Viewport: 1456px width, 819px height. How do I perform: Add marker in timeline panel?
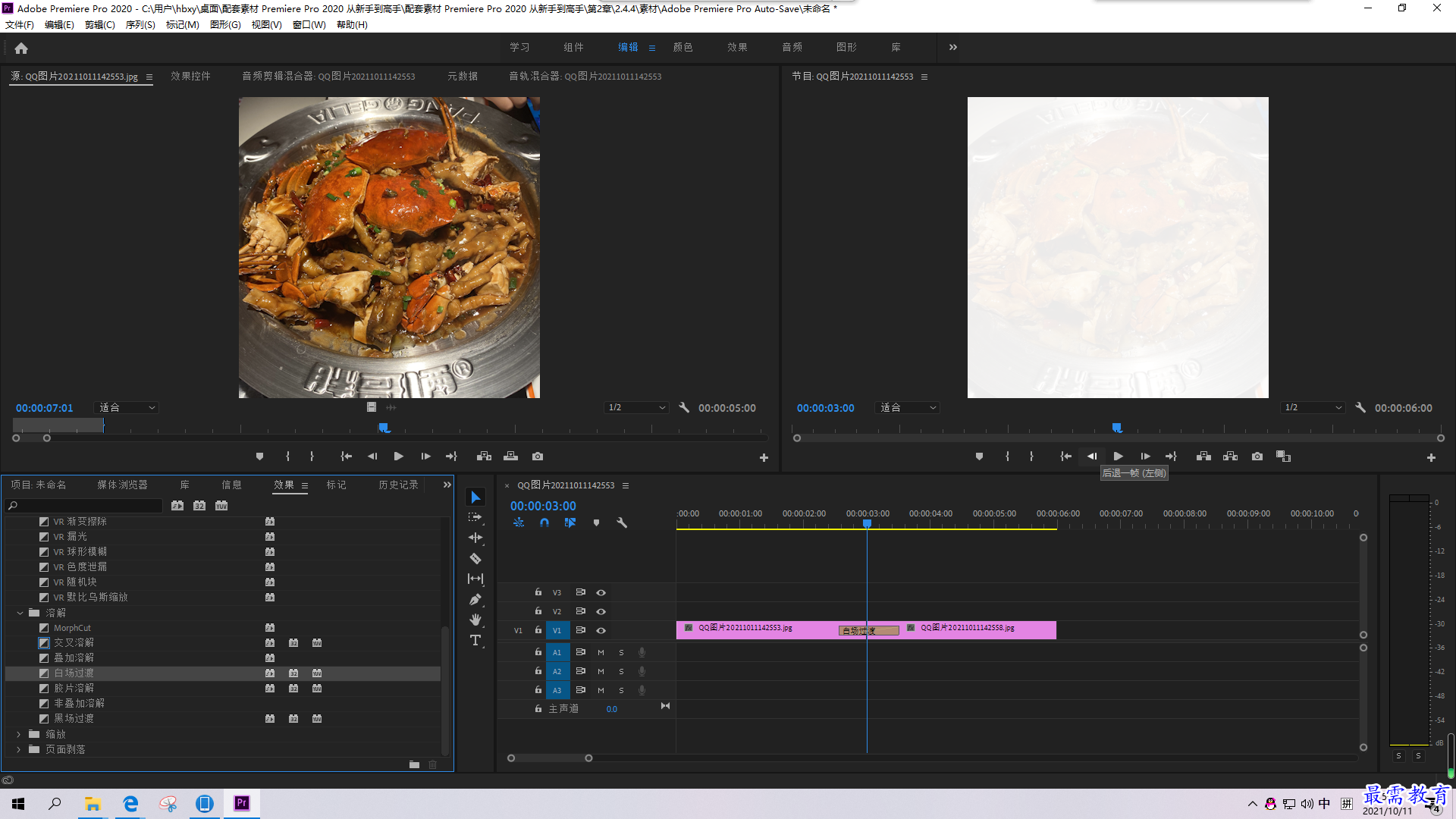click(x=596, y=522)
